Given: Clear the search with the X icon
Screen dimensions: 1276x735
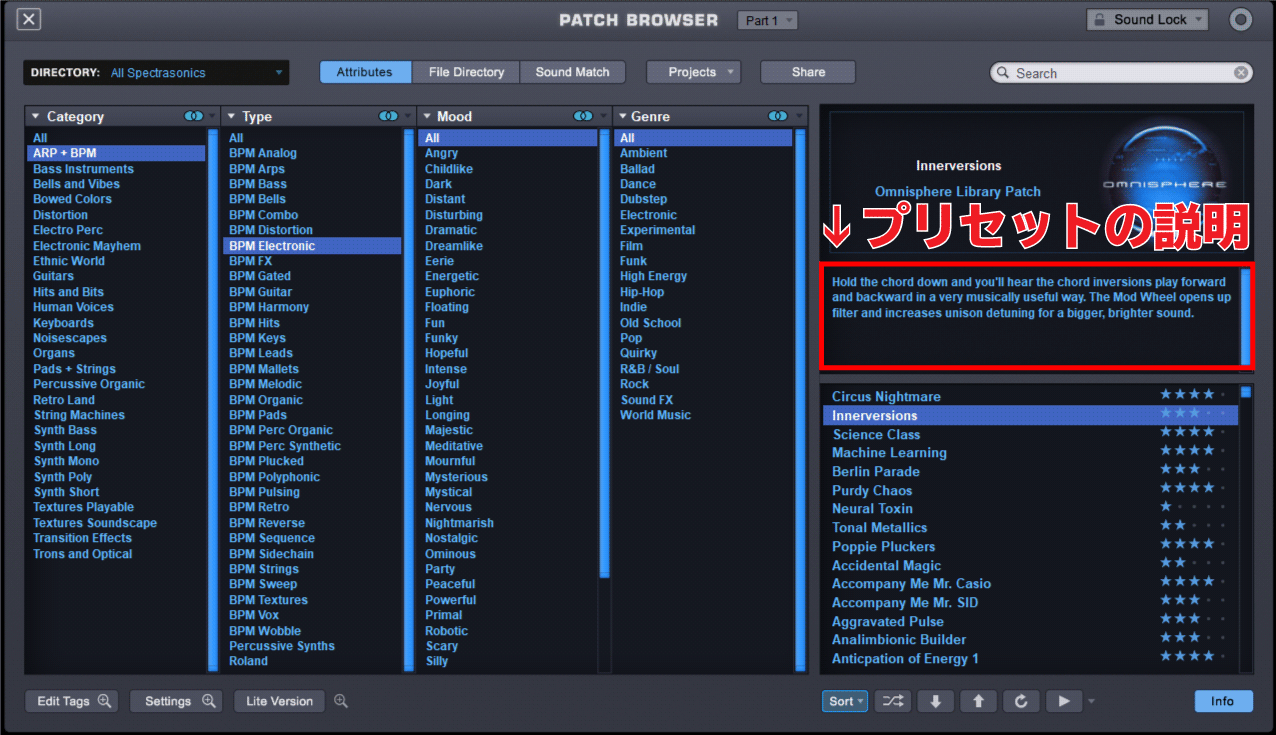Looking at the screenshot, I should point(1240,73).
